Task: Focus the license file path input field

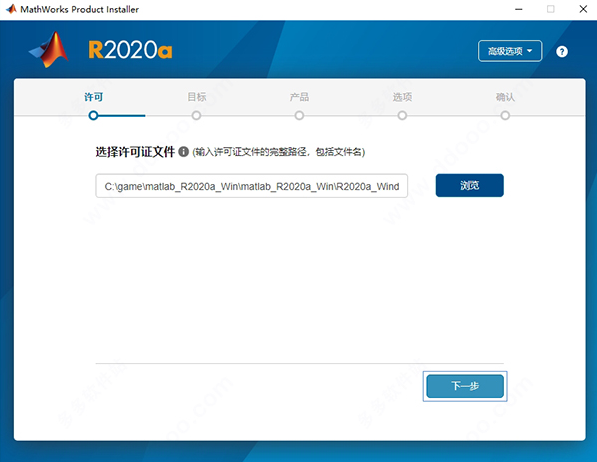Action: pyautogui.click(x=252, y=186)
